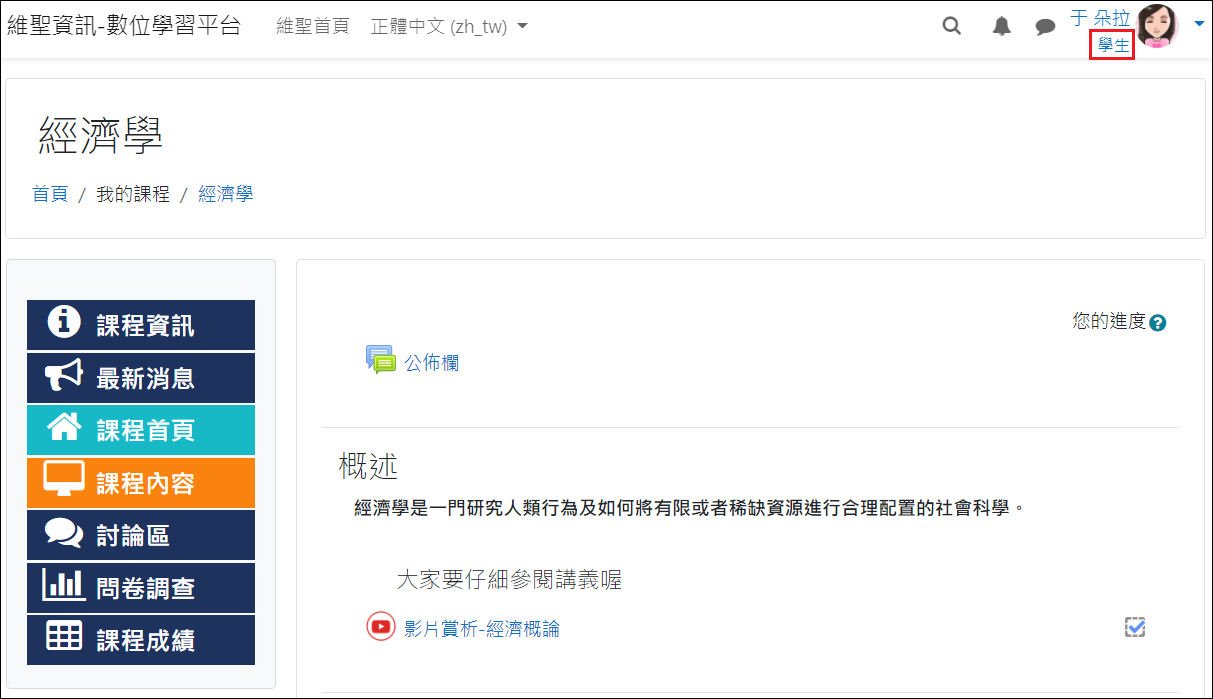1213x699 pixels.
Task: Click the help icon beside 您的進度
Action: (x=1158, y=323)
